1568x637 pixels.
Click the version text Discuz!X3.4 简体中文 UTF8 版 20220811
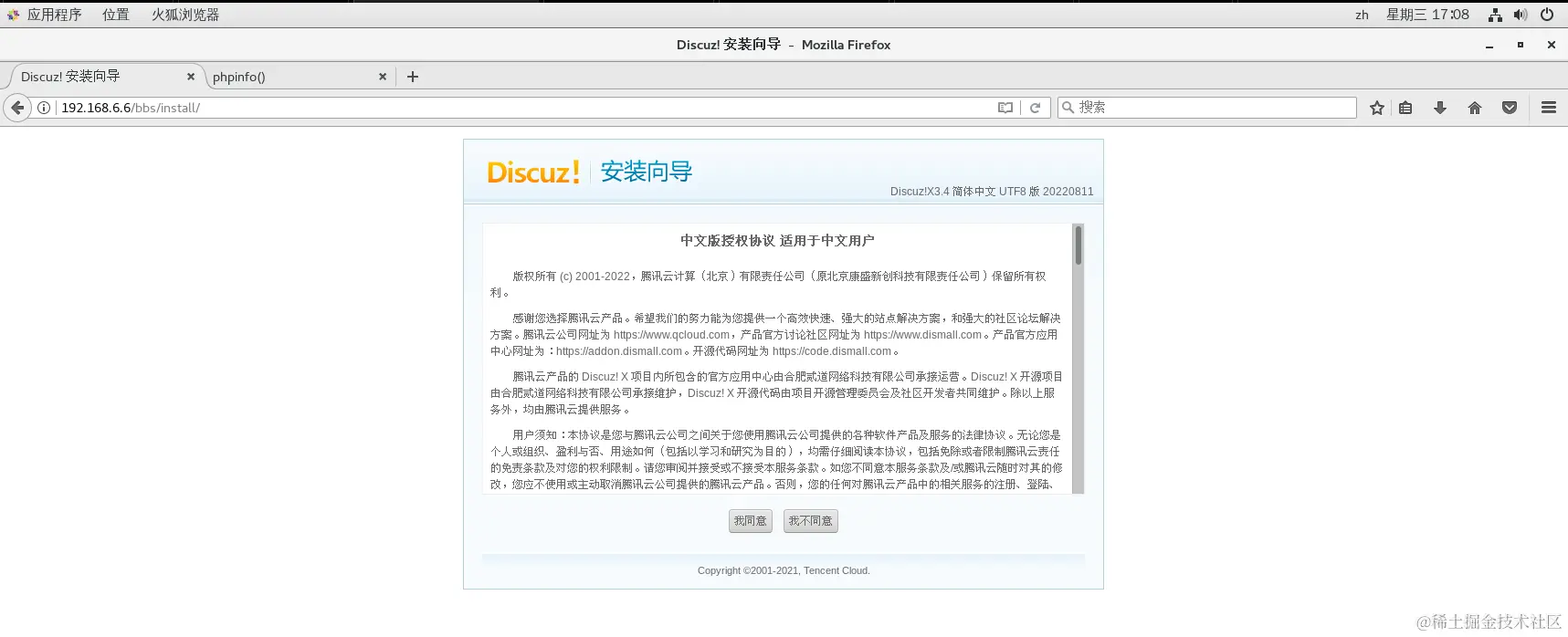[x=992, y=192]
